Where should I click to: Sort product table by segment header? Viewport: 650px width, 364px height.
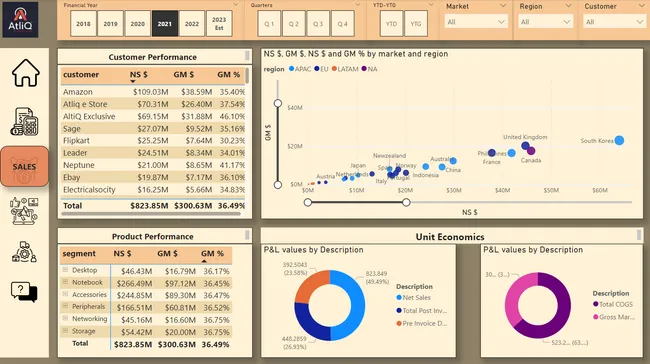point(79,254)
